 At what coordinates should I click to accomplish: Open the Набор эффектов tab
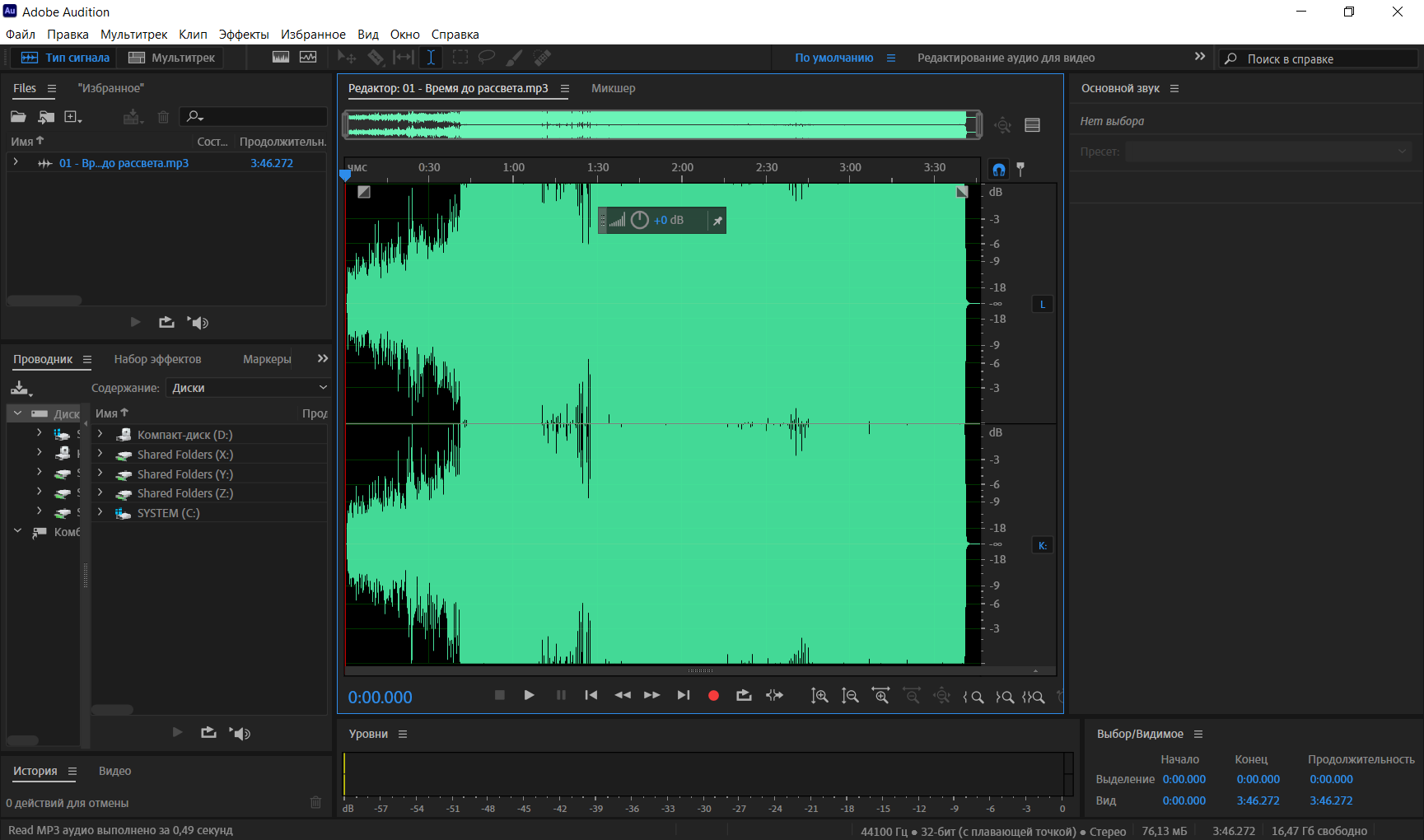(x=157, y=359)
